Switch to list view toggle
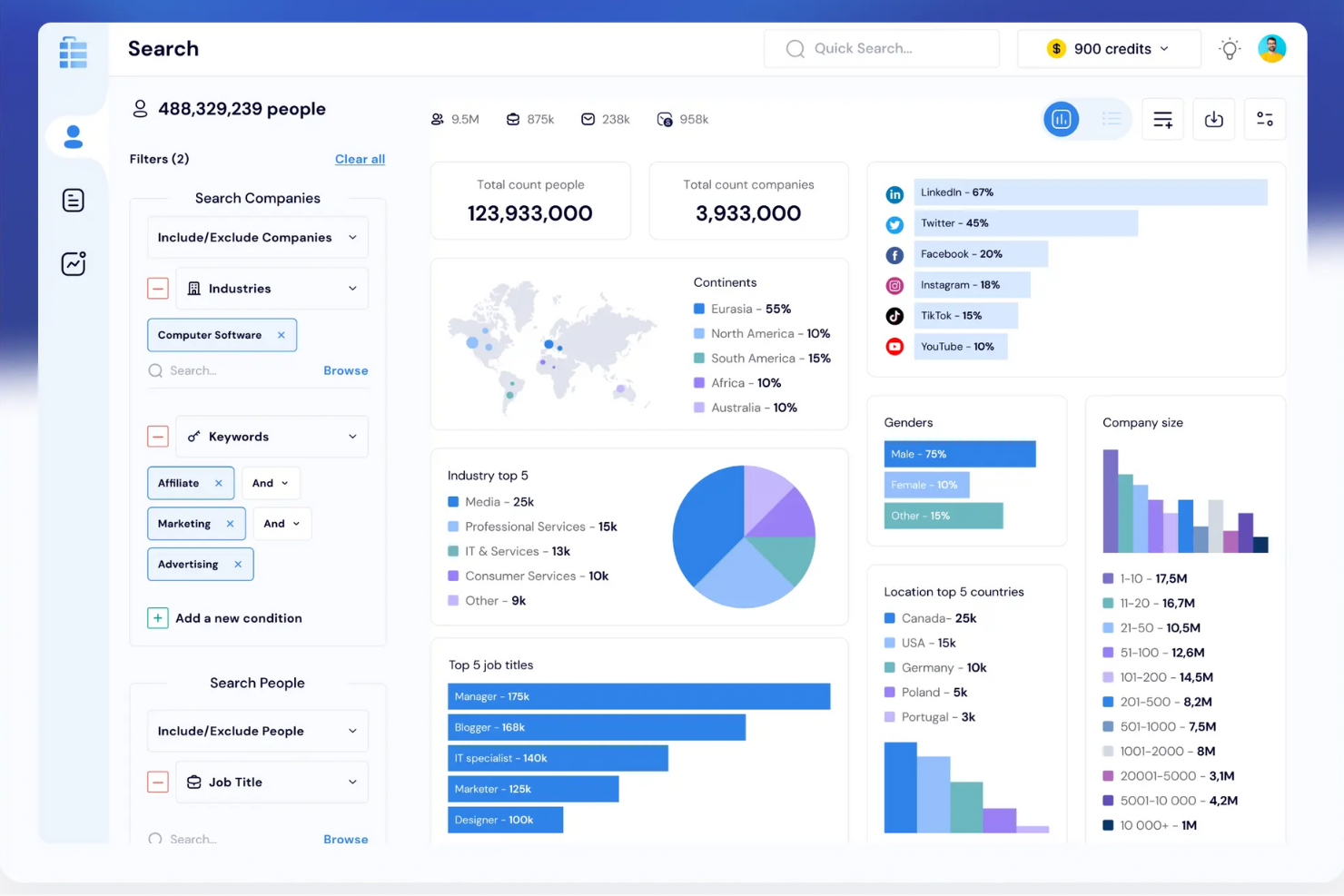 (x=1112, y=119)
